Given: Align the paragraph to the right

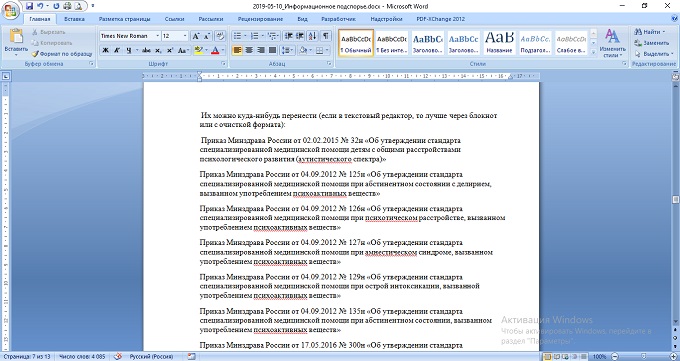Looking at the screenshot, I should point(261,50).
